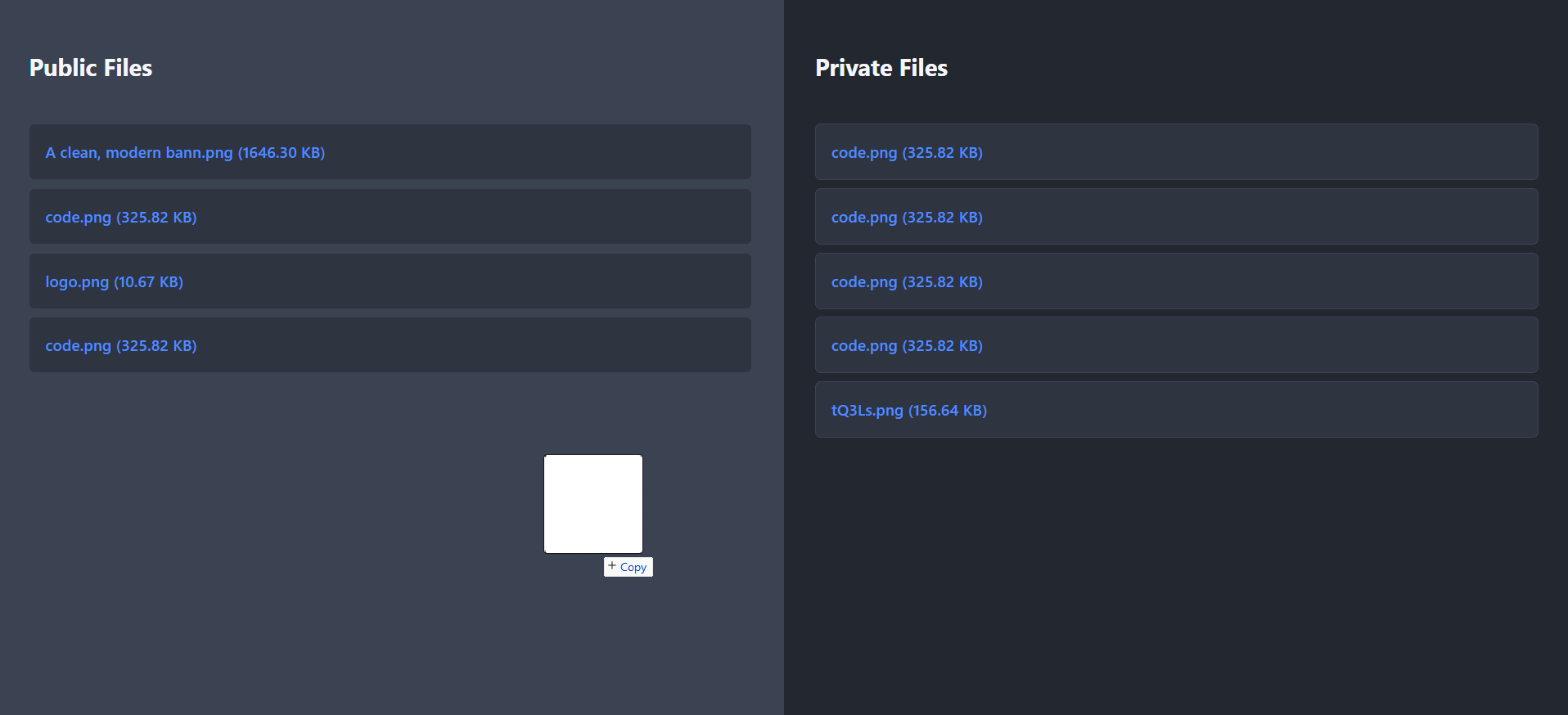Click the white dragged file thumbnail
Viewport: 1568px width, 715px height.
click(x=593, y=504)
